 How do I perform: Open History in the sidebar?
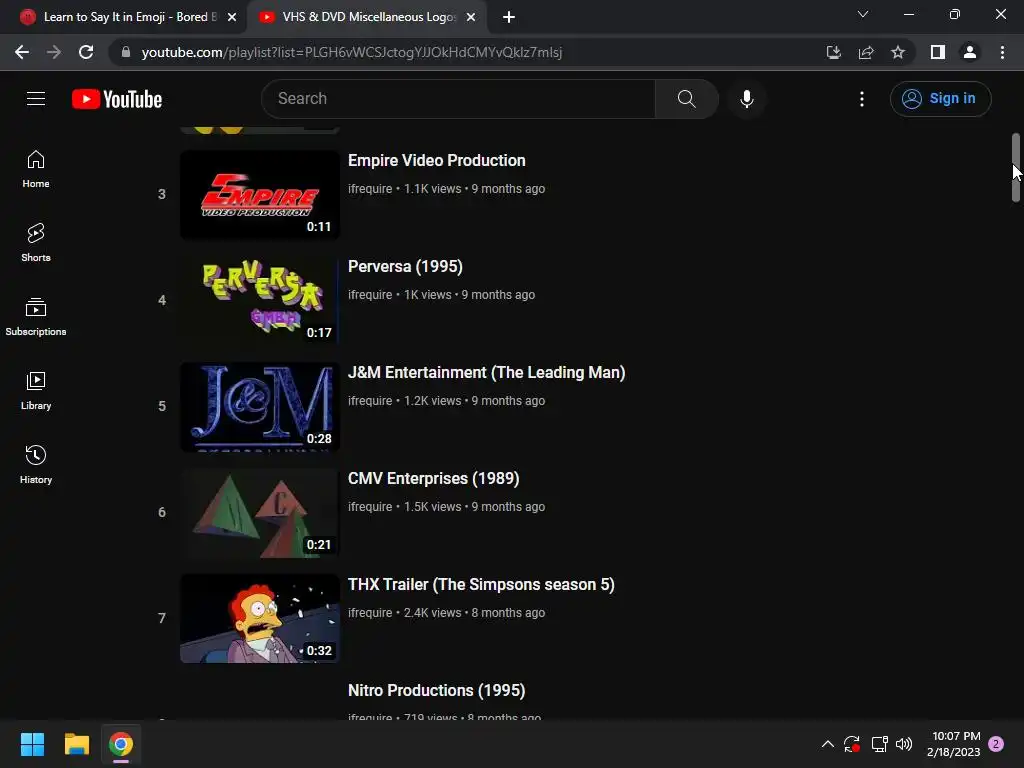point(36,464)
